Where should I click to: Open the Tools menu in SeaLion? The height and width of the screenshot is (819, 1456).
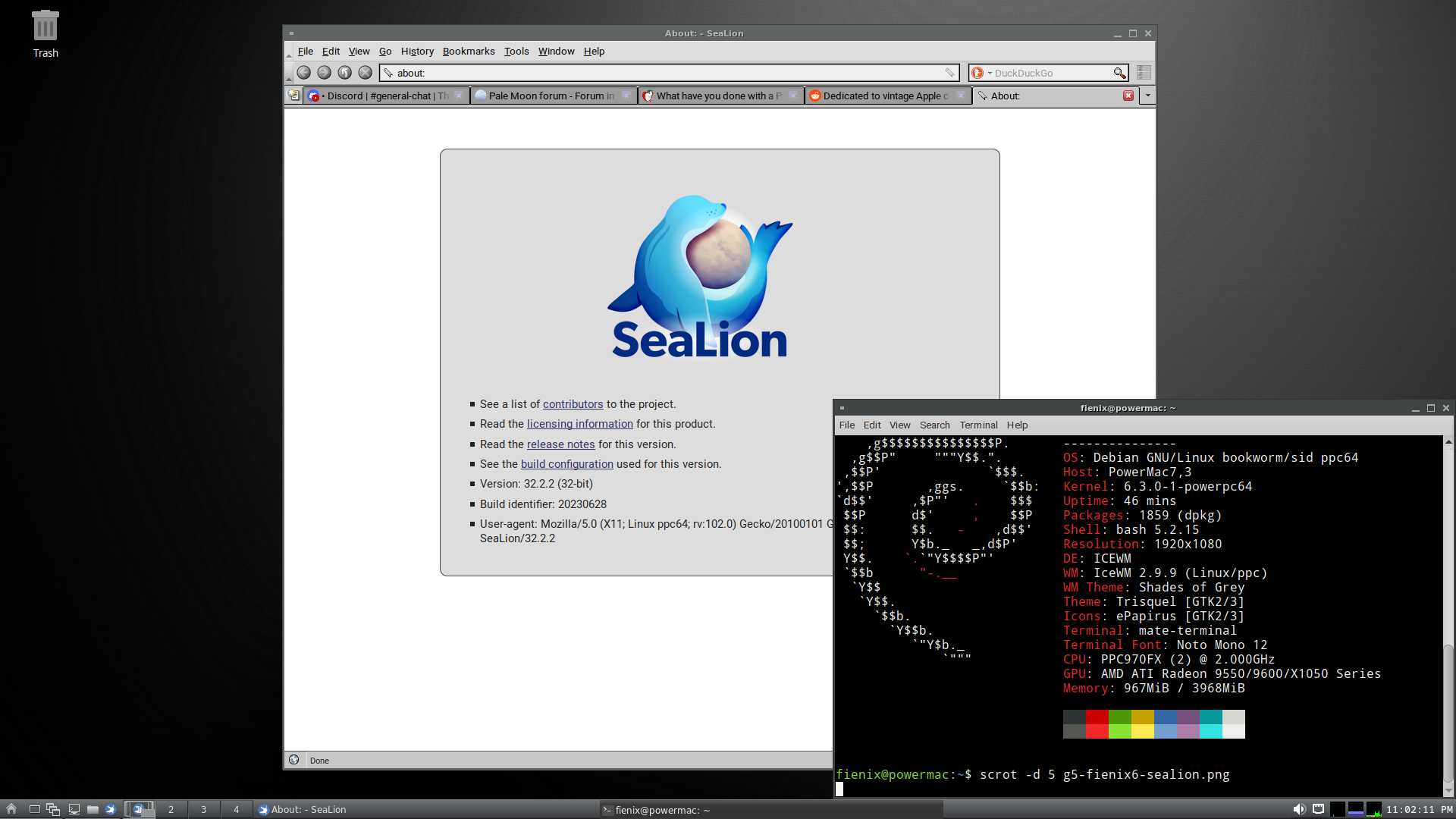[x=516, y=52]
